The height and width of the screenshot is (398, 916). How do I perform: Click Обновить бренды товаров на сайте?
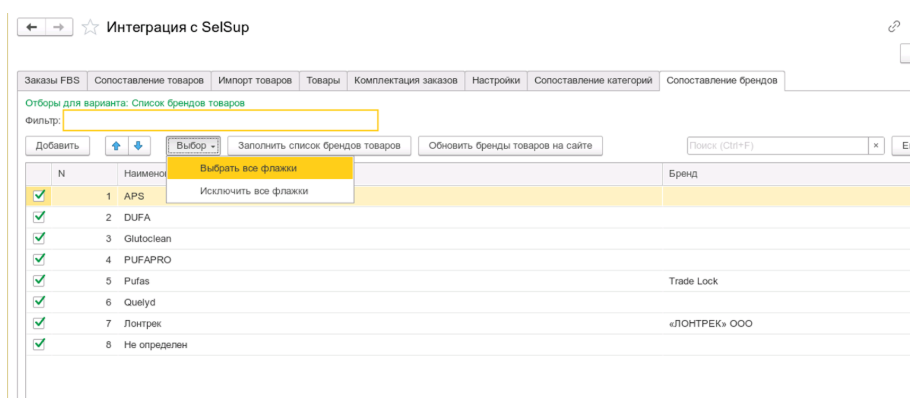pyautogui.click(x=511, y=146)
